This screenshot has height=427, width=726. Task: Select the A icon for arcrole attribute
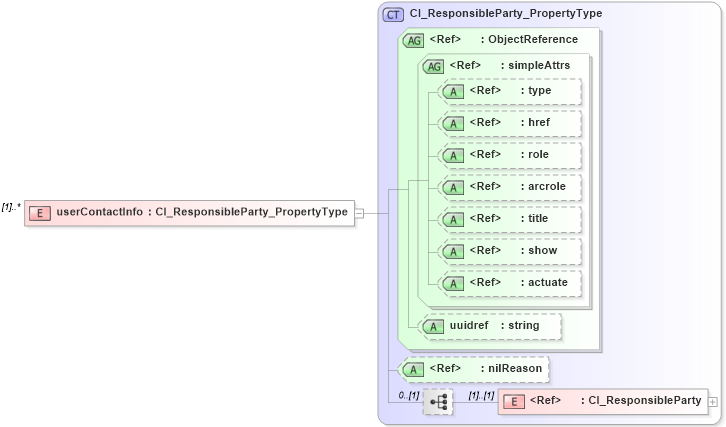coord(453,188)
